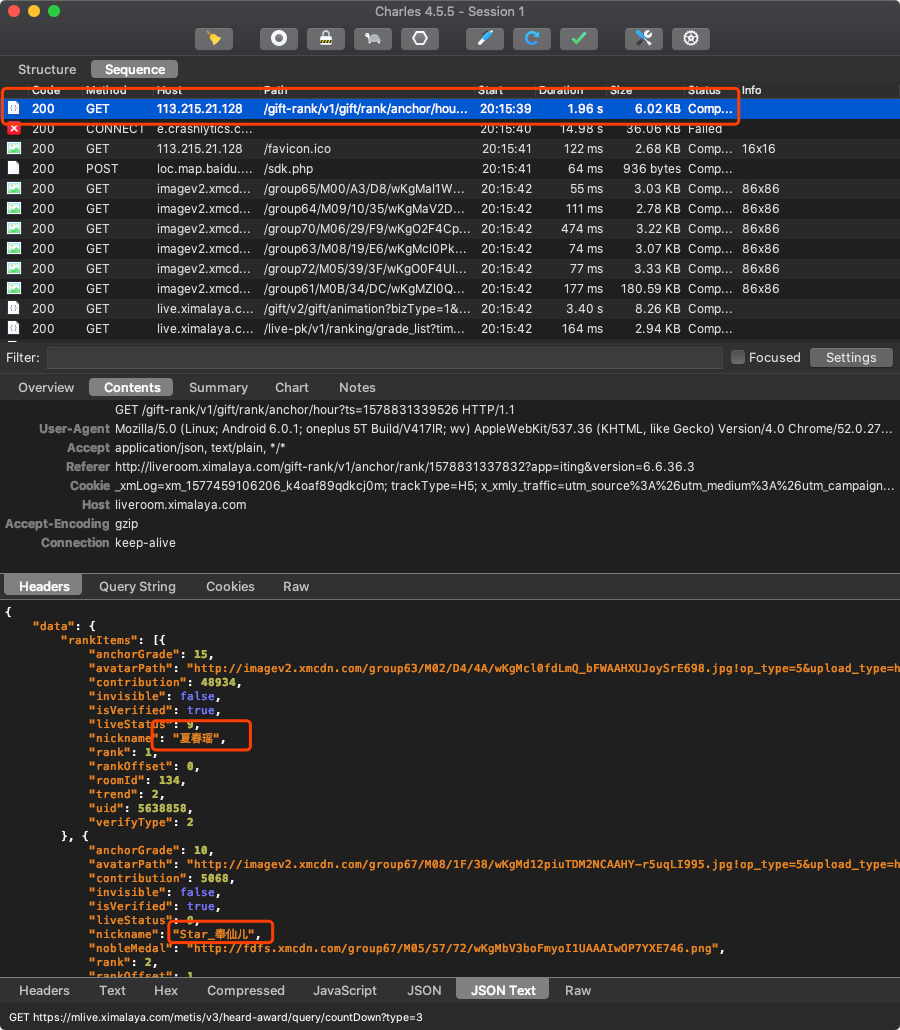Click the green checkmark validate icon
Screen dimensions: 900x1030
[x=579, y=38]
